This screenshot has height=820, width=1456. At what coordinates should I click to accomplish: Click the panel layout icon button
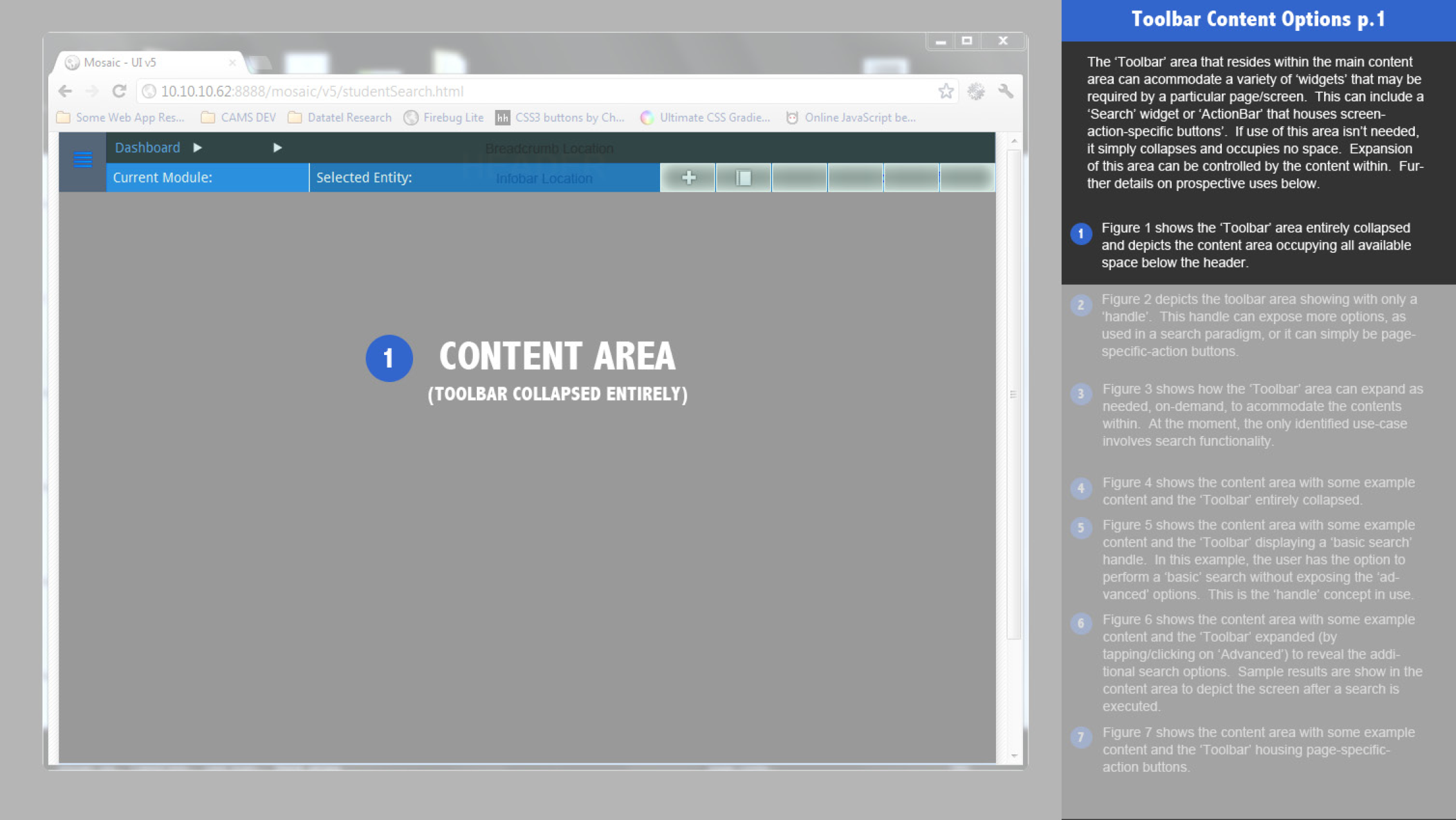click(x=743, y=178)
